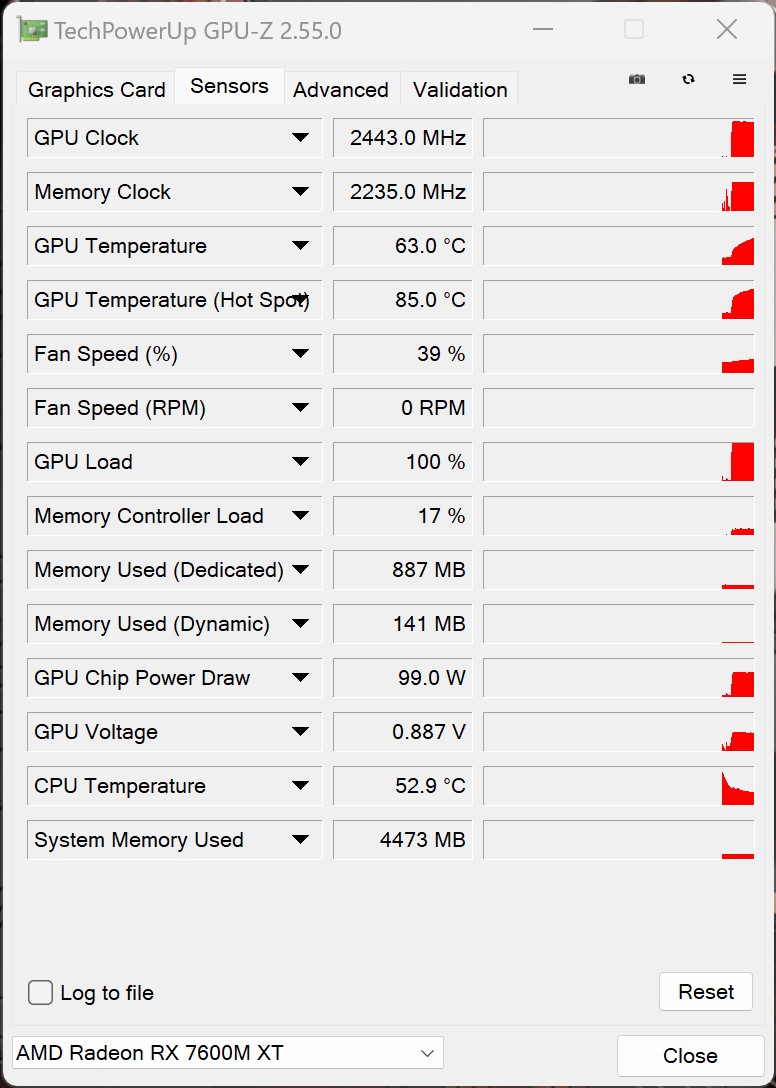Click the camera screenshot icon
This screenshot has height=1088, width=776.
point(637,80)
